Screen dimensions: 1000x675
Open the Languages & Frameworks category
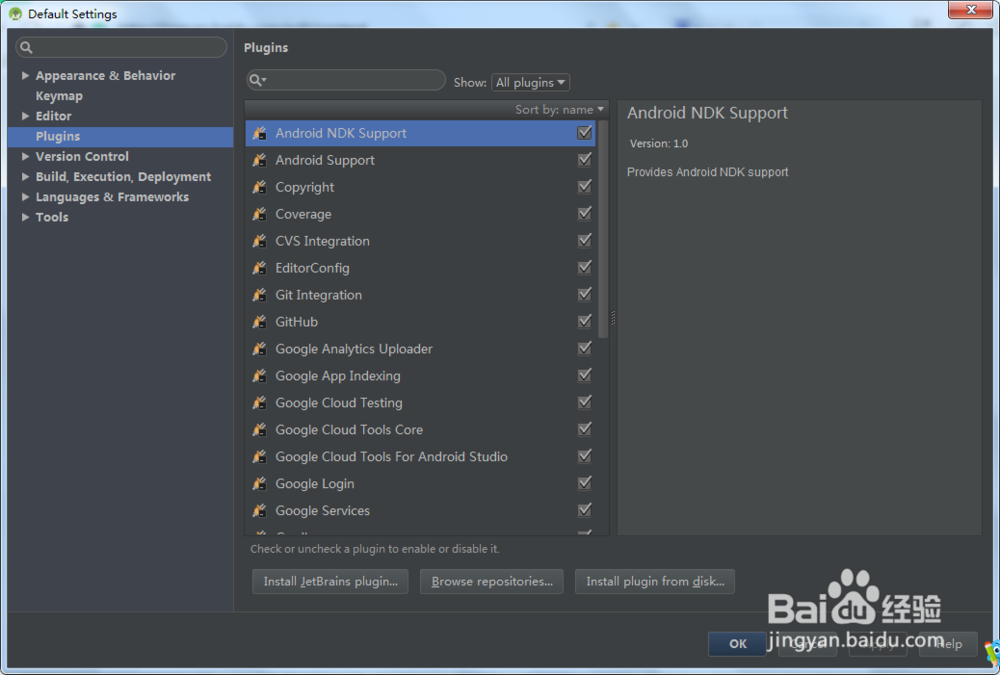[112, 197]
